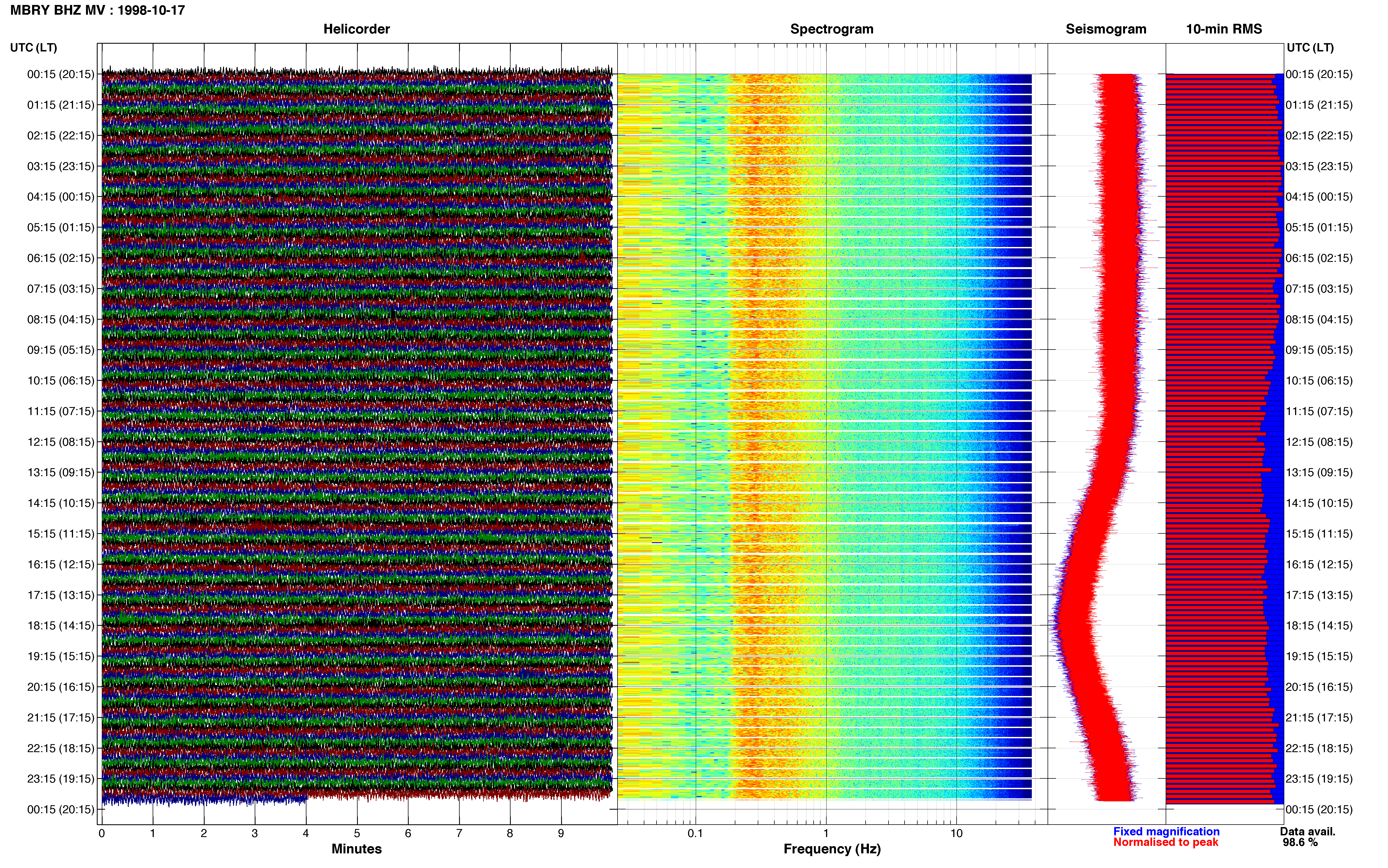Click the '9' tick on Minutes axis
This screenshot has width=1388, height=868.
click(x=561, y=833)
